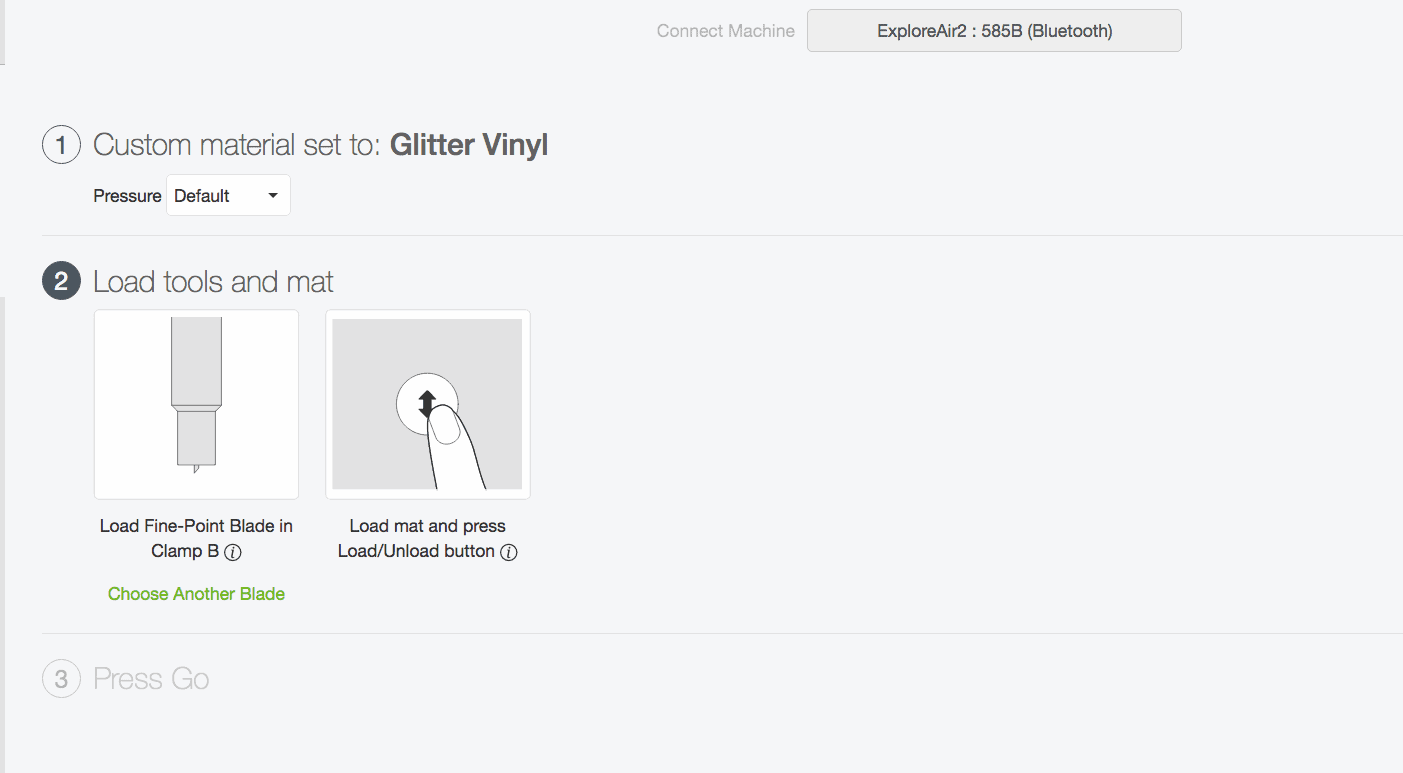This screenshot has width=1403, height=773.
Task: Click the Connect Machine label
Action: point(725,31)
